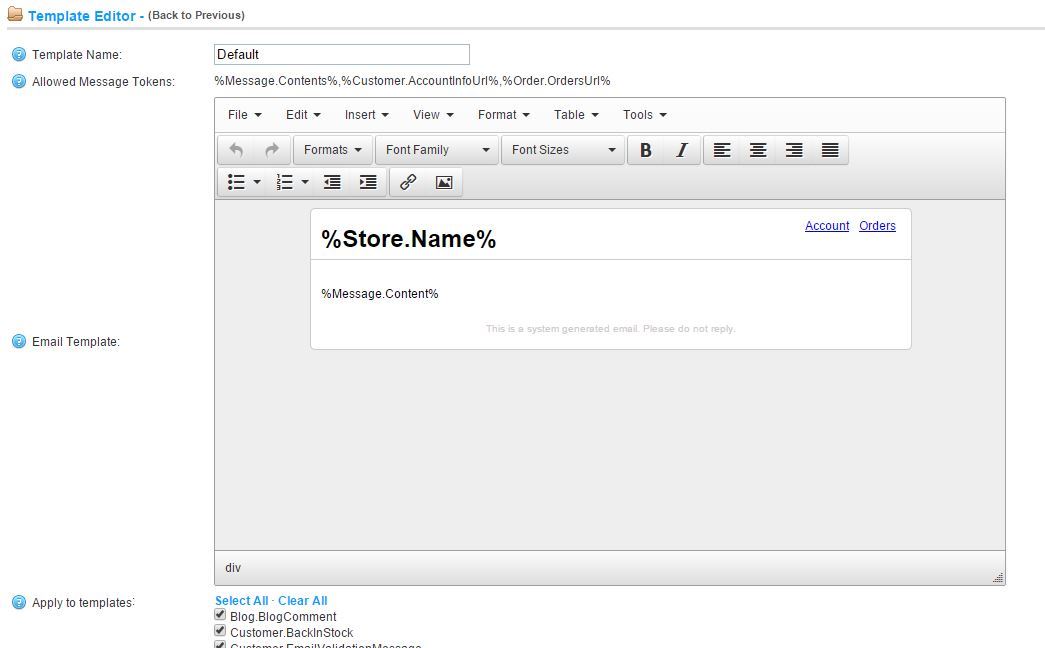Image resolution: width=1045 pixels, height=648 pixels.
Task: Expand the Font Family dropdown
Action: [x=437, y=150]
